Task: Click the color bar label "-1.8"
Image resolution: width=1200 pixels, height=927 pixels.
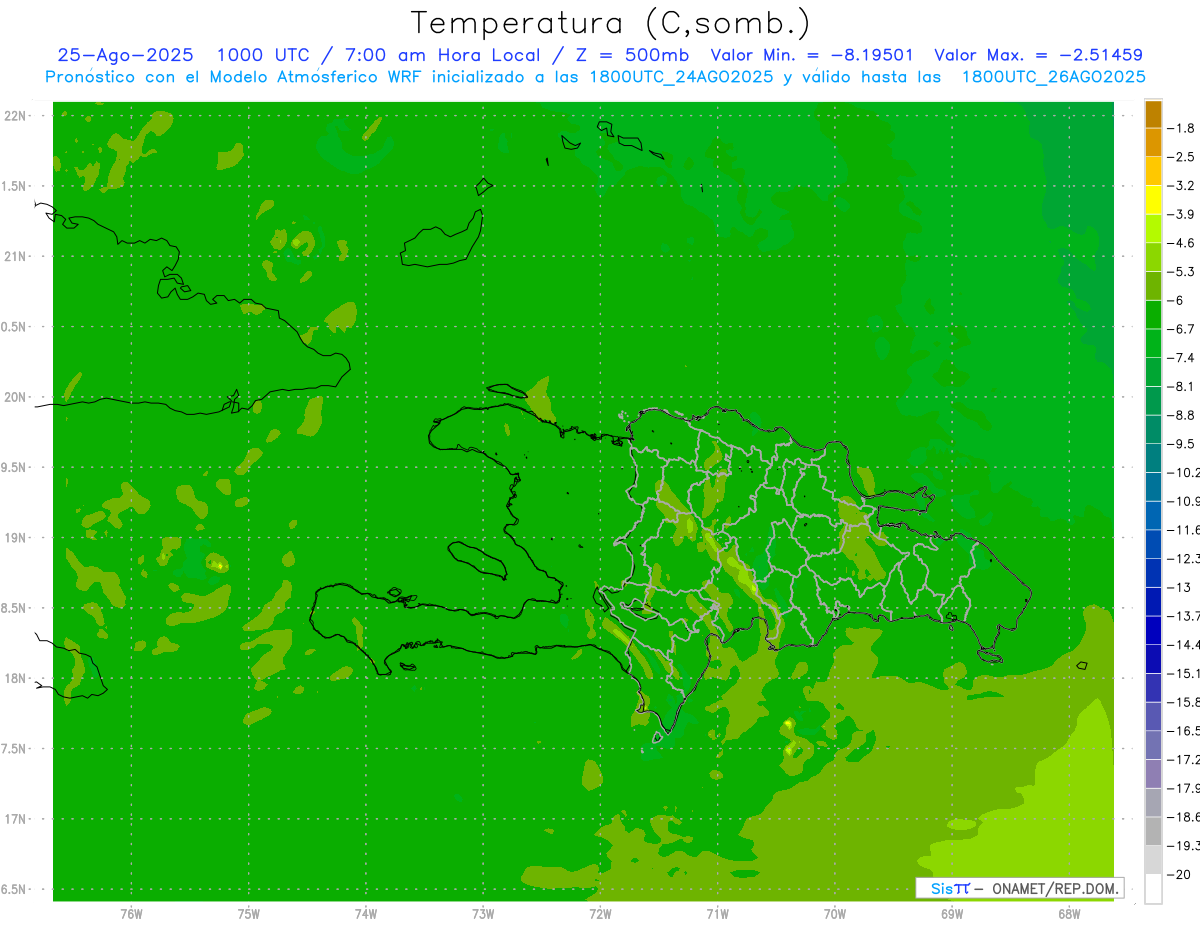Action: (x=1181, y=128)
